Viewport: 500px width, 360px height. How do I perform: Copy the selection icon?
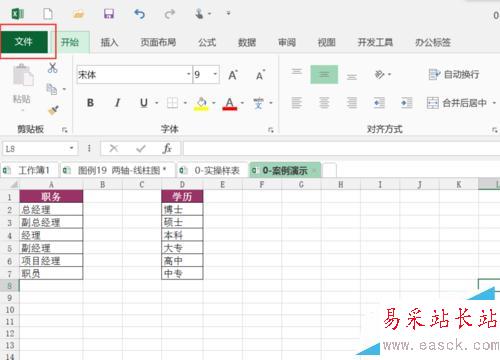52,89
